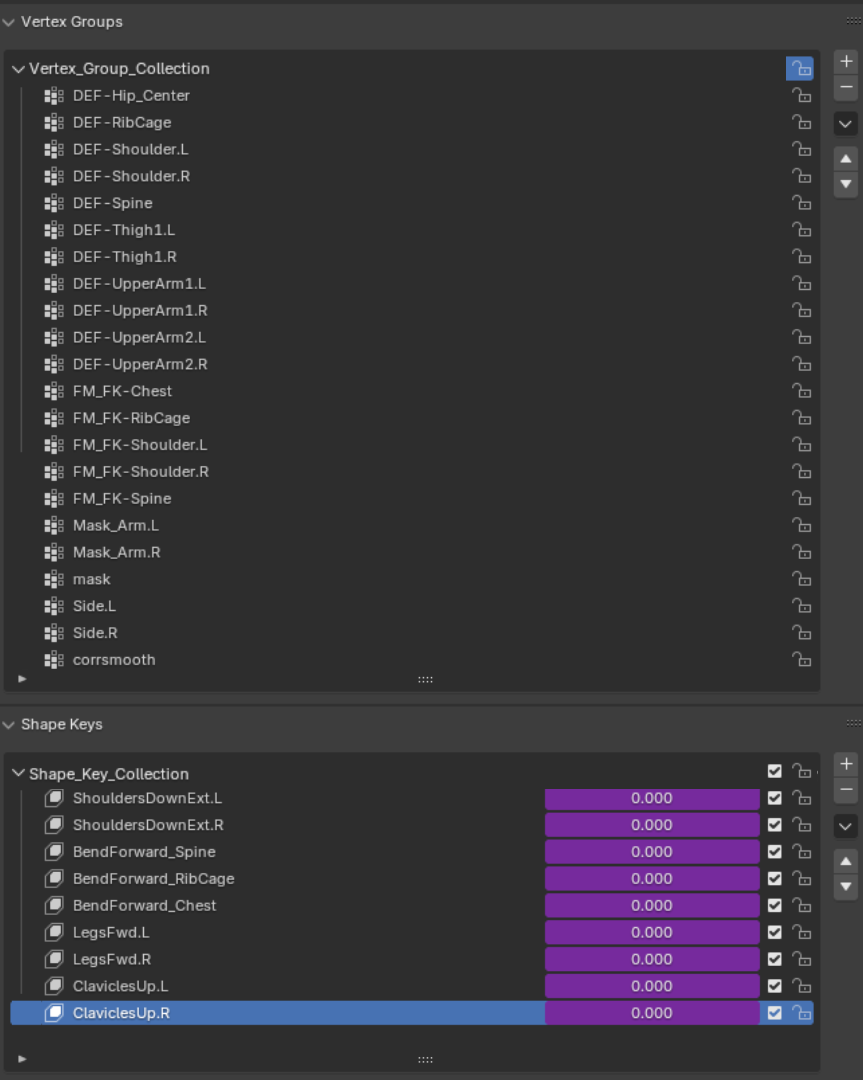Select the DEF-UpperArm1.R vertex group
The image size is (863, 1080).
[x=412, y=311]
